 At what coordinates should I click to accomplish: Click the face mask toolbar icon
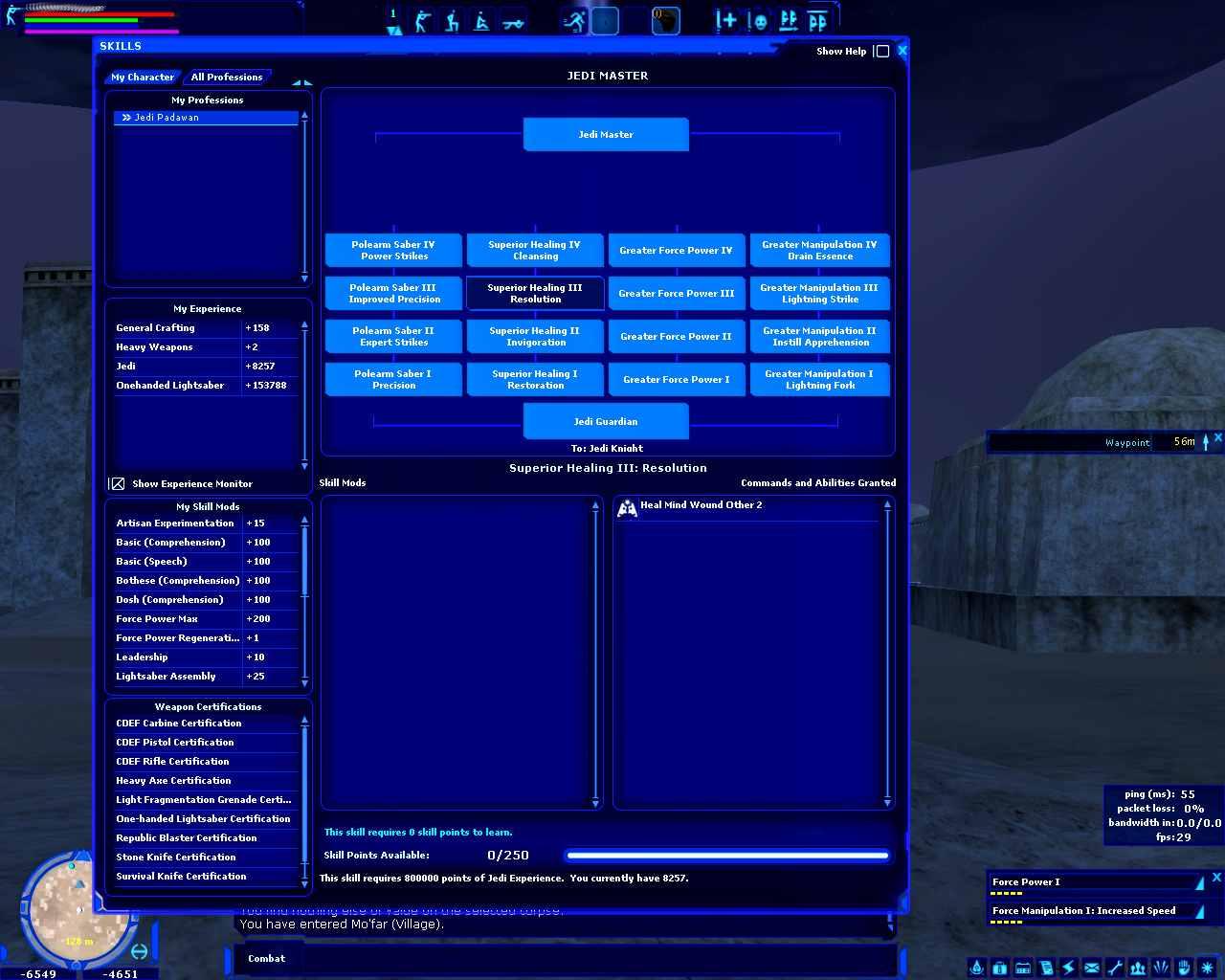click(x=758, y=20)
